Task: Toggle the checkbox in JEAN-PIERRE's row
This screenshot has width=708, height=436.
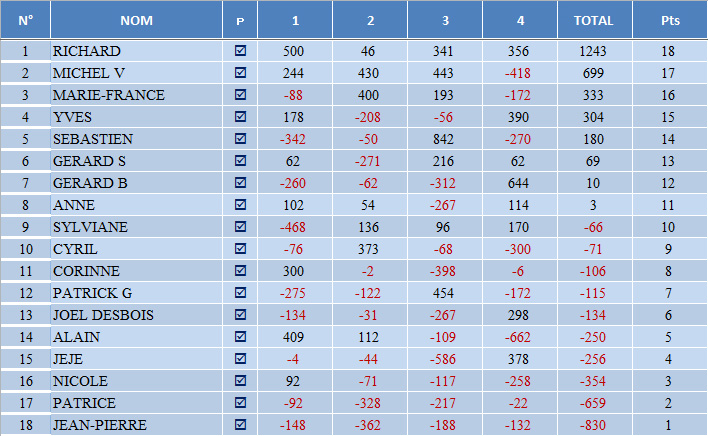Action: point(240,425)
